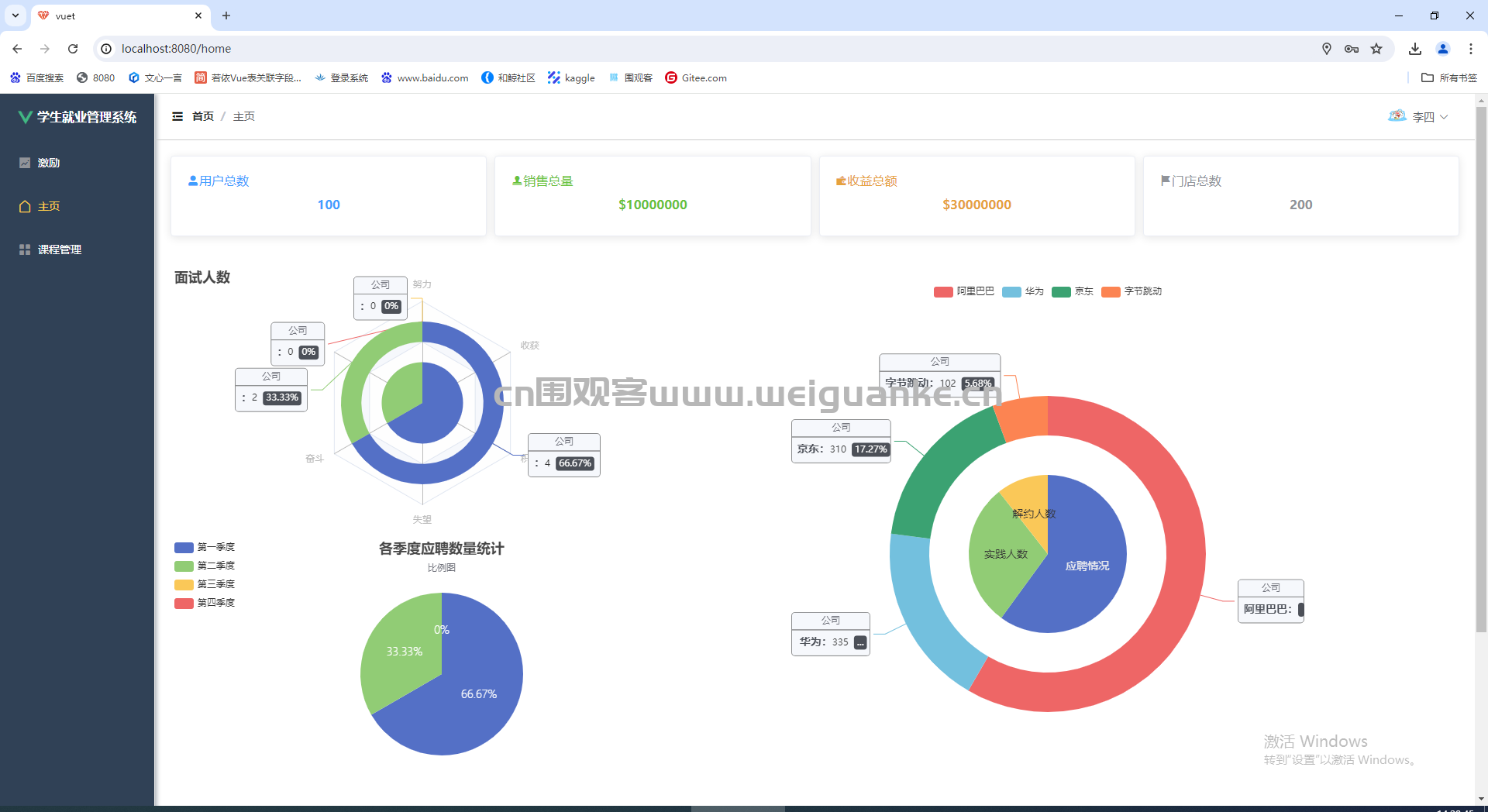The image size is (1488, 812).
Task: Click the 面试人数 heading
Action: [202, 277]
